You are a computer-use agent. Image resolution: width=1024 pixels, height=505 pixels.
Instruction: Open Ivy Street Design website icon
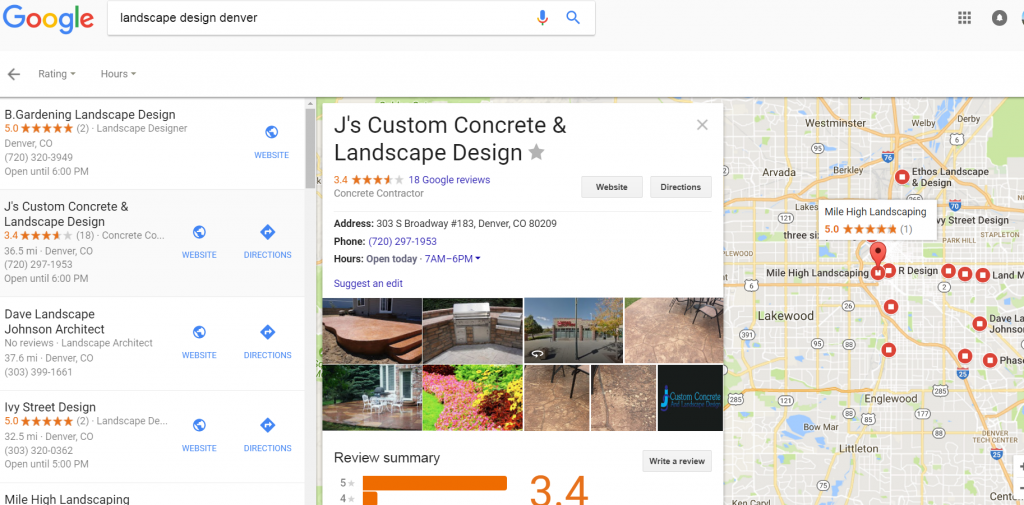point(199,425)
